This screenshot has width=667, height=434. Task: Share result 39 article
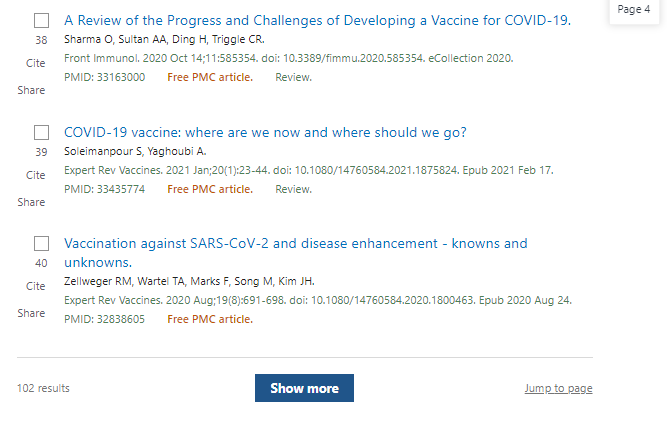tap(31, 202)
